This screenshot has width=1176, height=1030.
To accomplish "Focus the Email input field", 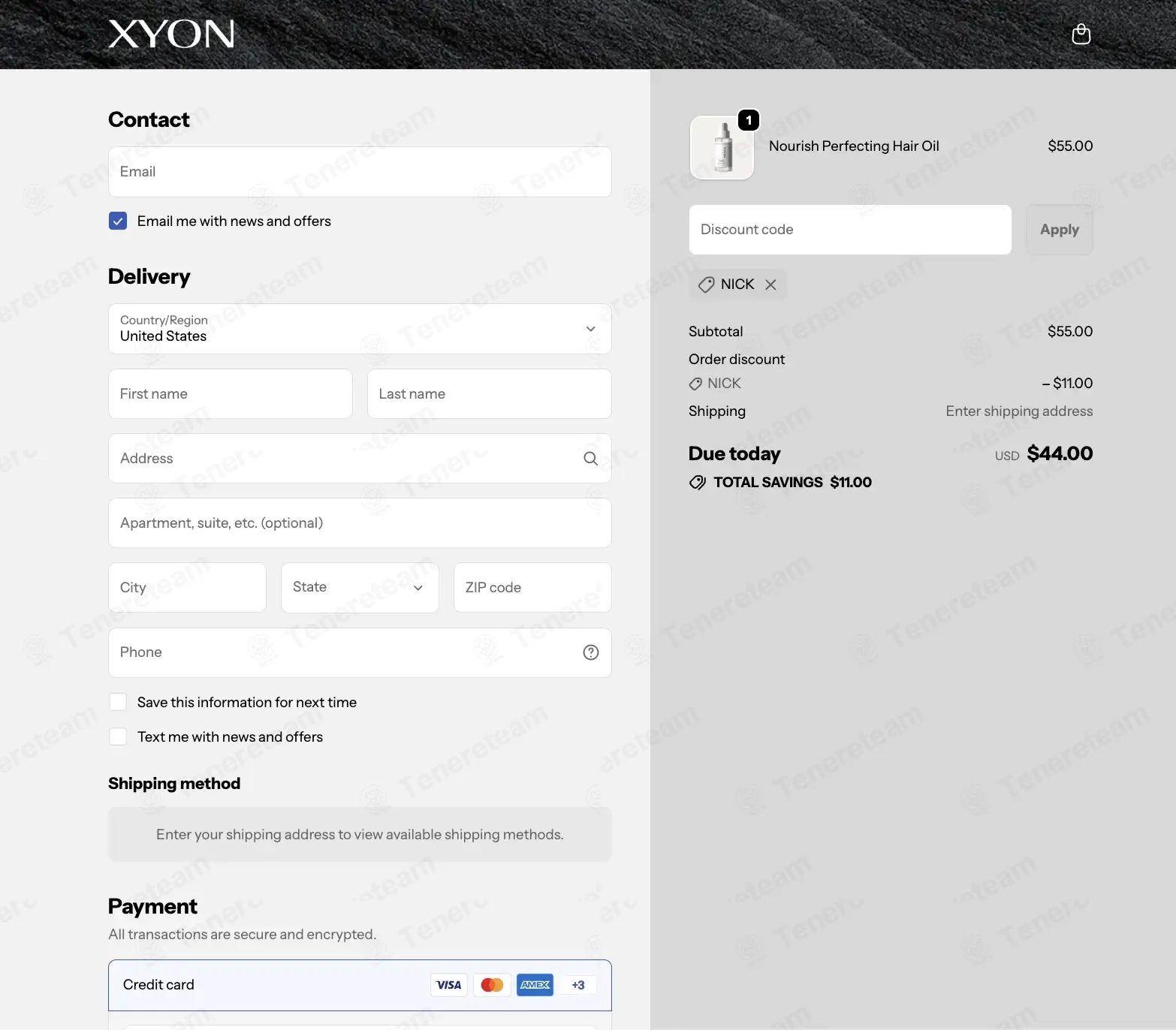I will coord(360,172).
